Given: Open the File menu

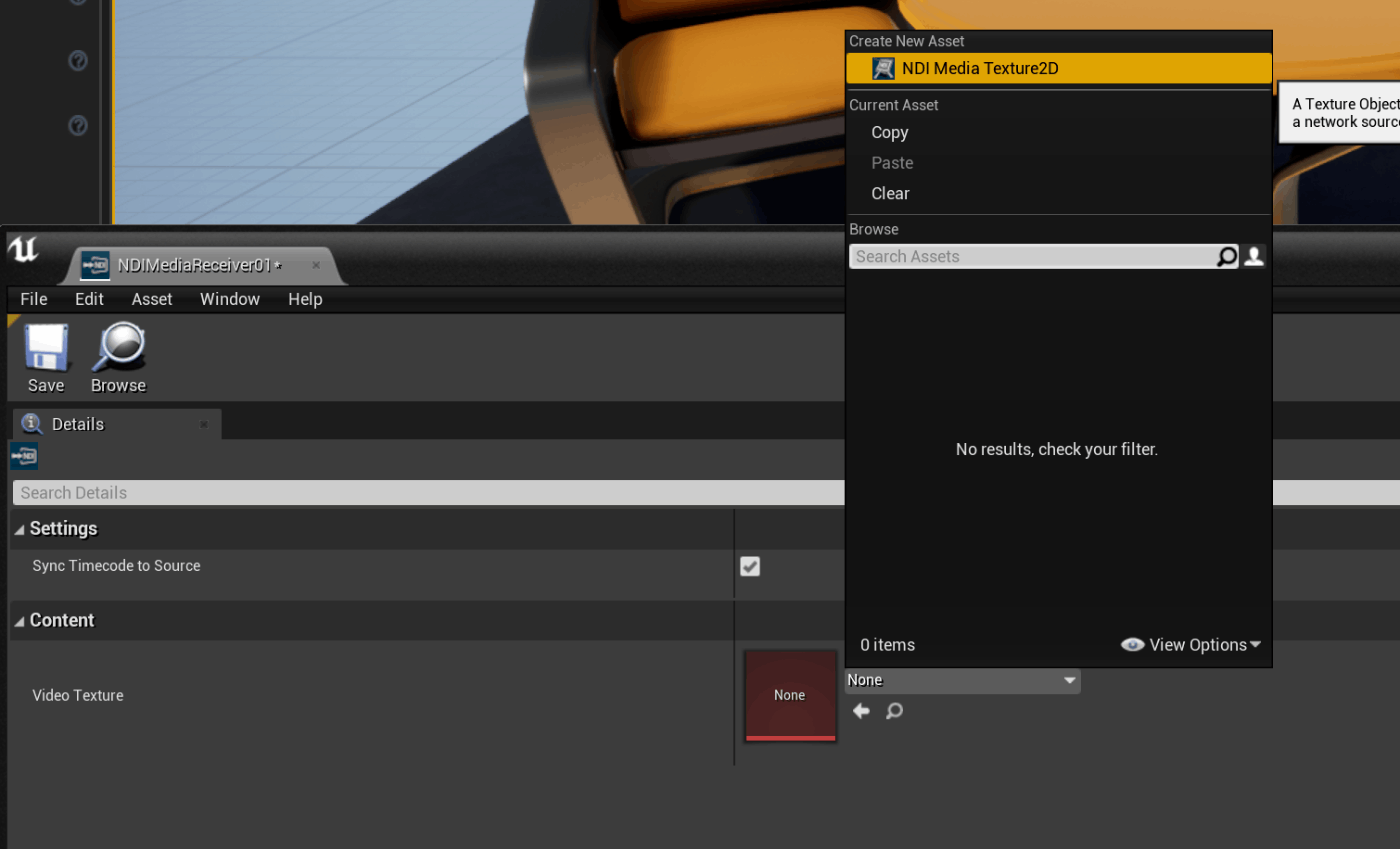Looking at the screenshot, I should pos(34,299).
